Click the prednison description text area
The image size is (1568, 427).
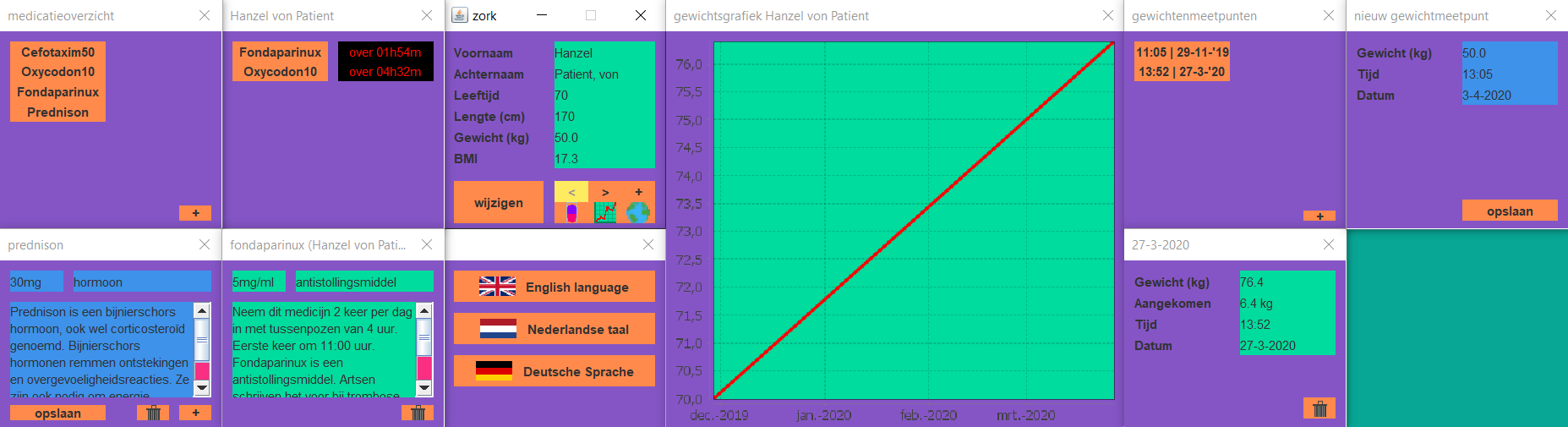coord(101,350)
